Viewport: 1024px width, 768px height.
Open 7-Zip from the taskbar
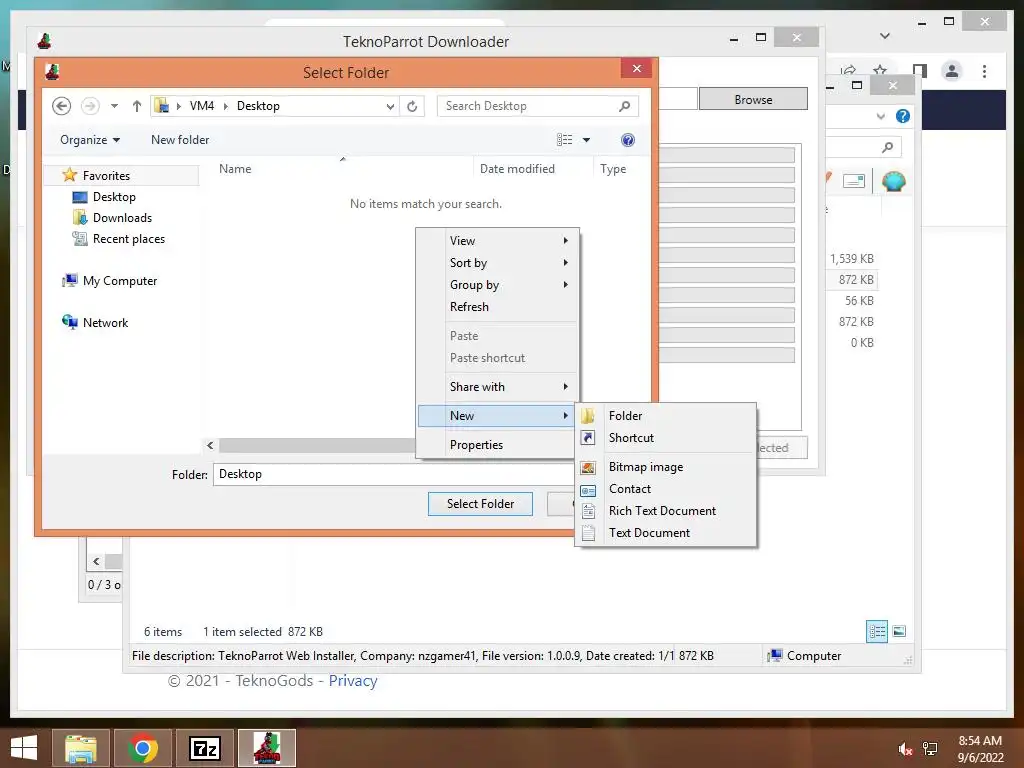point(205,748)
